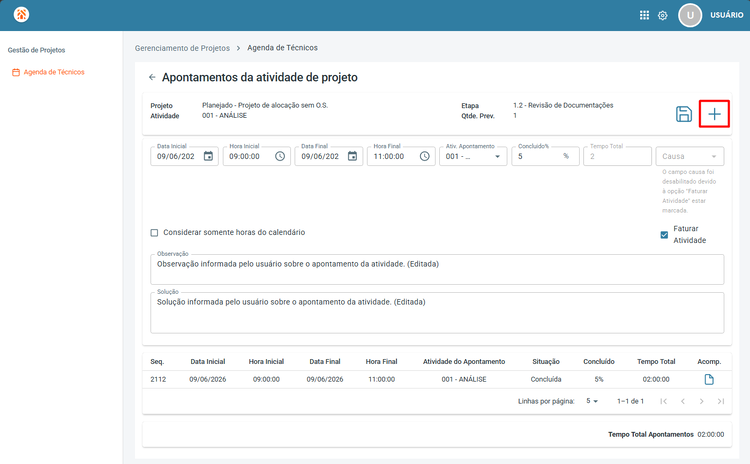
Task: Go to Gerenciamento de Projetos breadcrumb
Action: (x=182, y=48)
